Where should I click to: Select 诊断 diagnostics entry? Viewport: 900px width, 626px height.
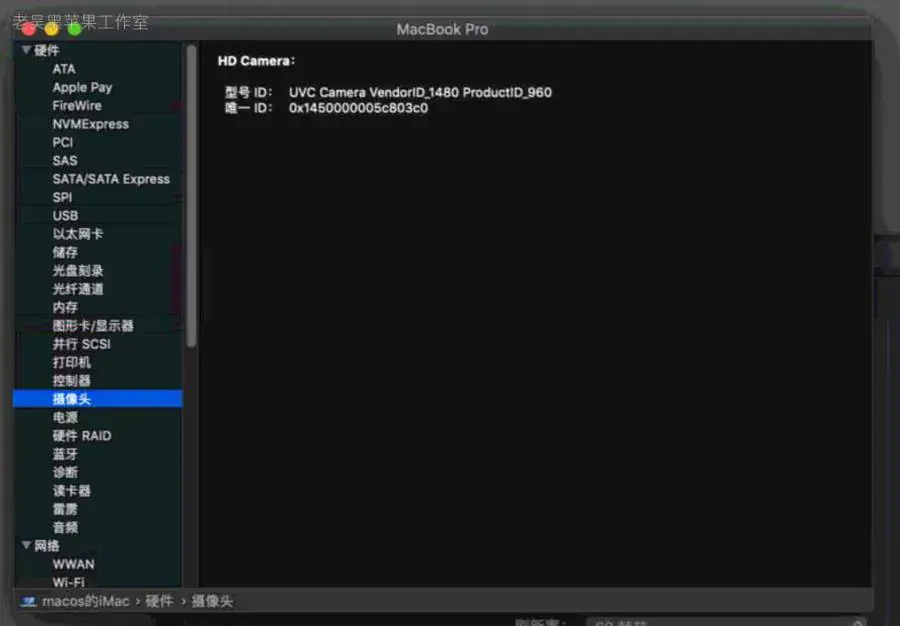click(65, 472)
